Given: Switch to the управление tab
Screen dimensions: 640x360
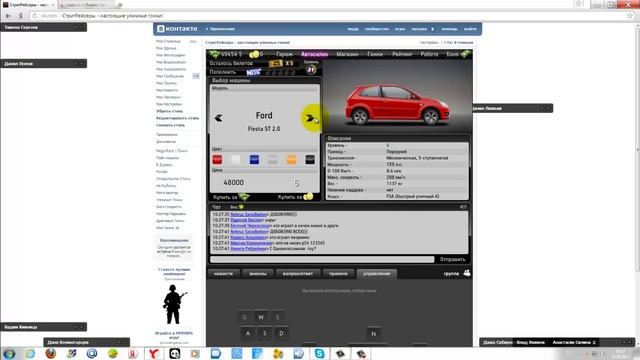Looking at the screenshot, I should pos(377,273).
